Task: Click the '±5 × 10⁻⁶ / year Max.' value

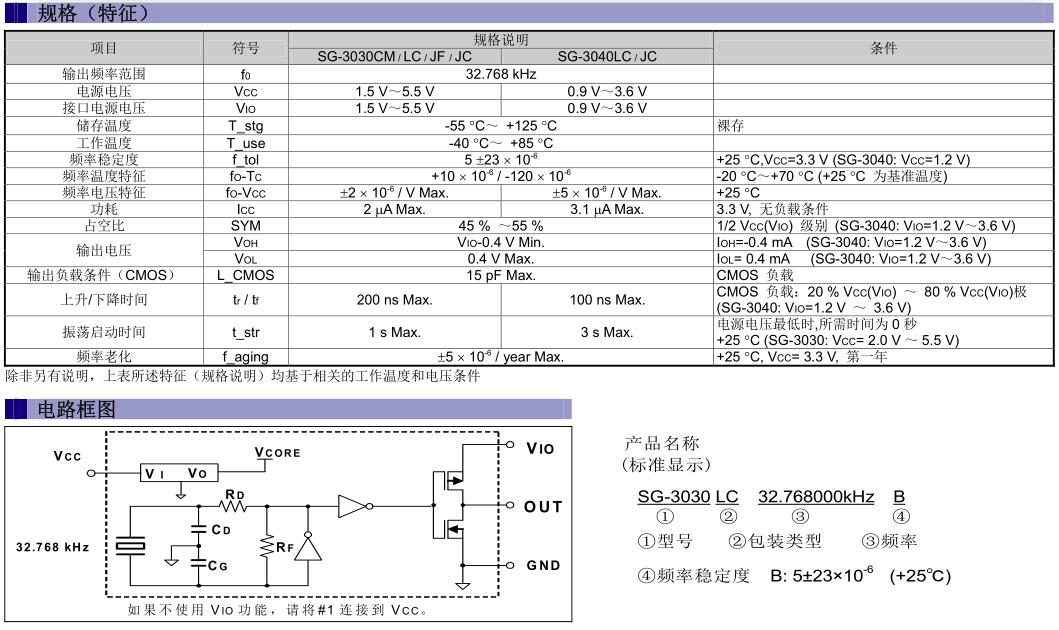Action: point(500,357)
